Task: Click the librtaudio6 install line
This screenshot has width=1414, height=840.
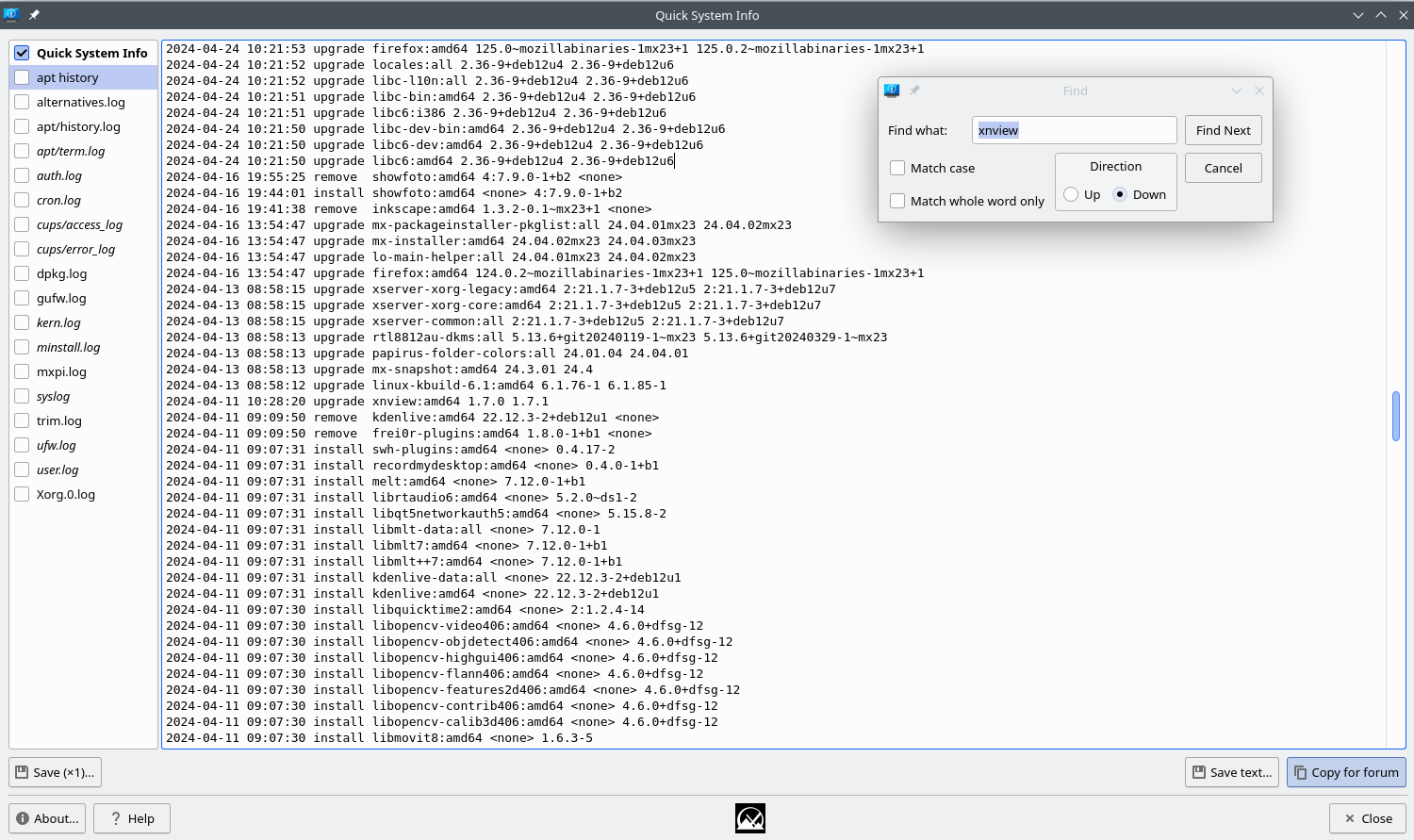Action: (402, 498)
